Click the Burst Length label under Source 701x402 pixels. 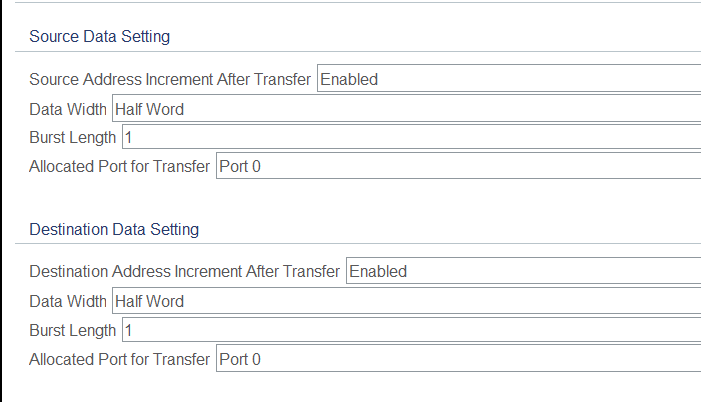73,137
